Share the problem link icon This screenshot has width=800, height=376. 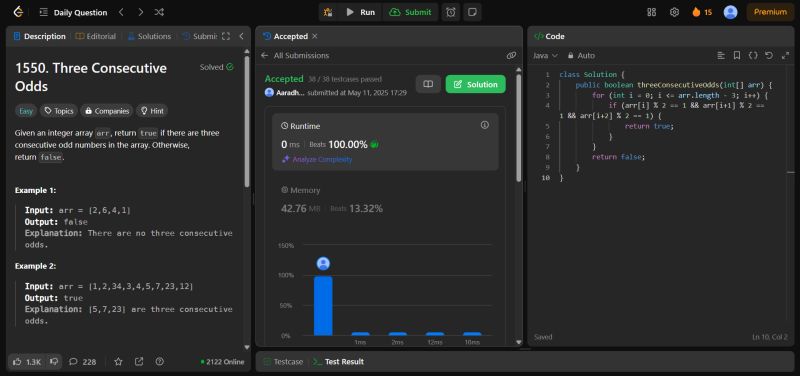[x=139, y=362]
